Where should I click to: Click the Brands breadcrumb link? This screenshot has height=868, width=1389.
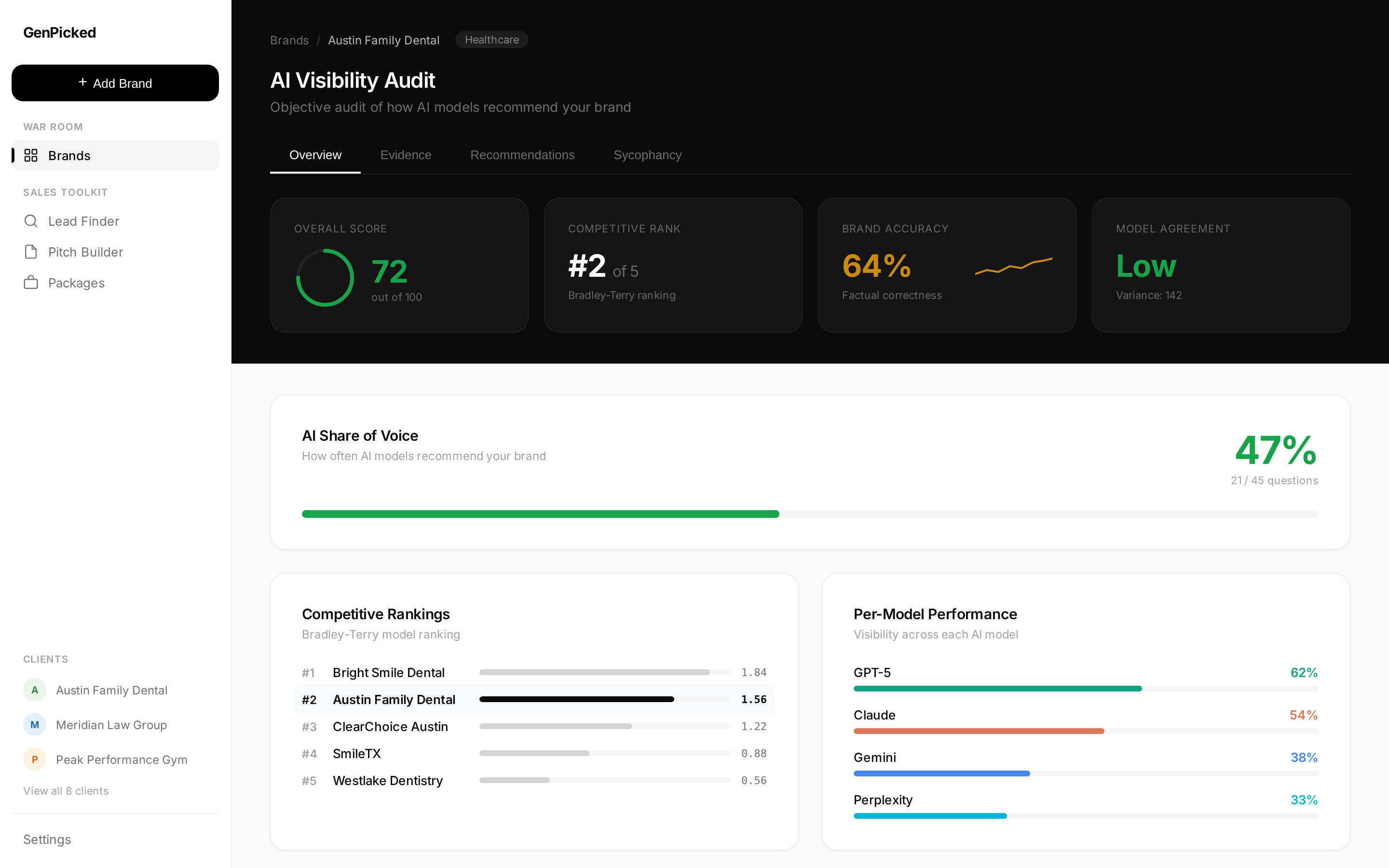pos(289,40)
